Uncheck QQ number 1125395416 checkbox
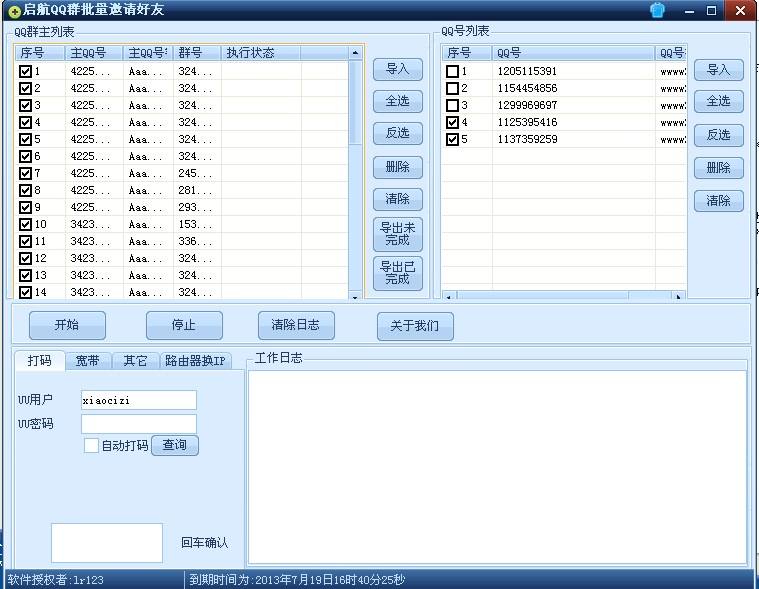 (x=452, y=122)
